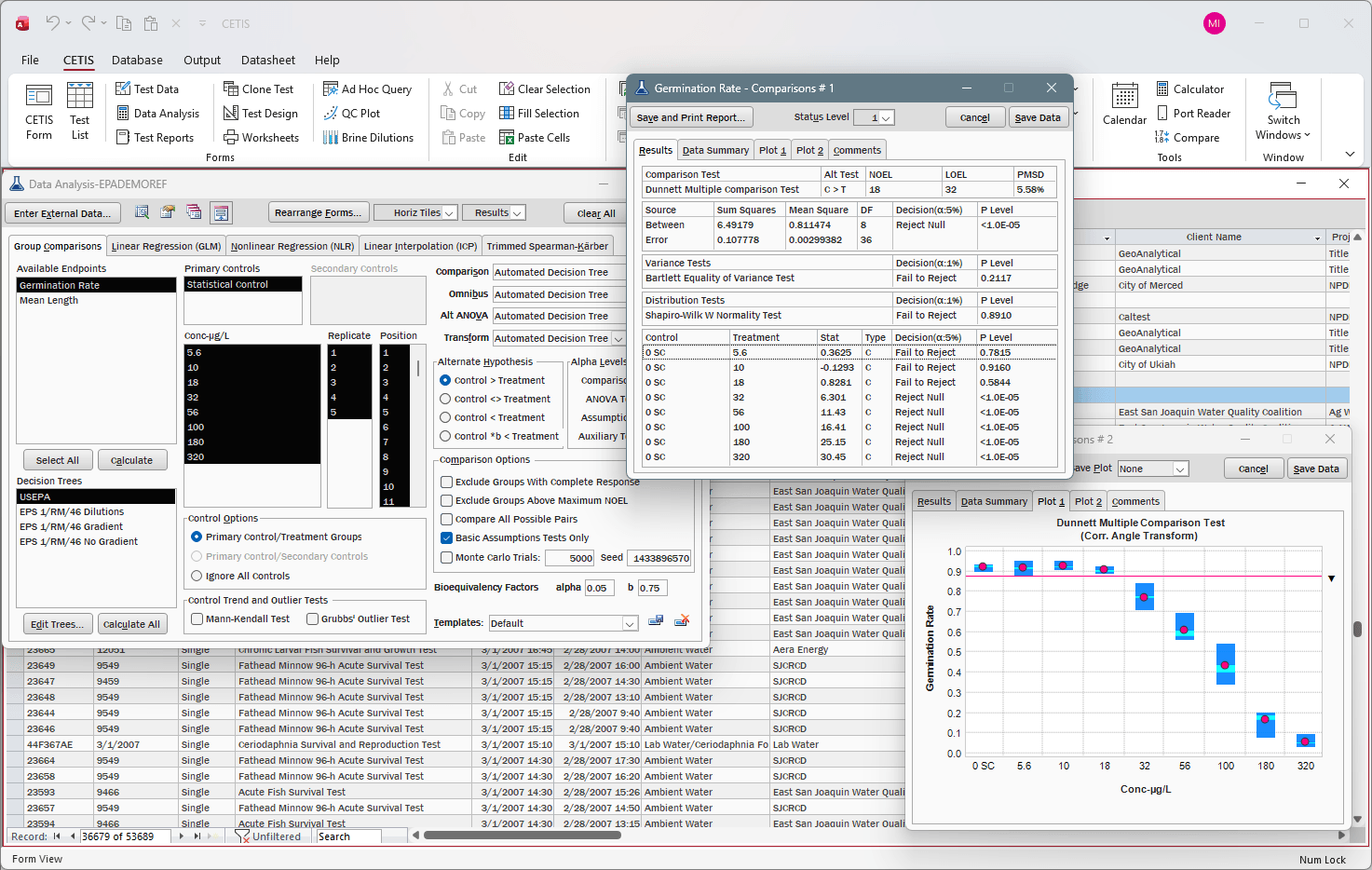Open Port Reader tool
1372x870 pixels.
(x=1193, y=113)
